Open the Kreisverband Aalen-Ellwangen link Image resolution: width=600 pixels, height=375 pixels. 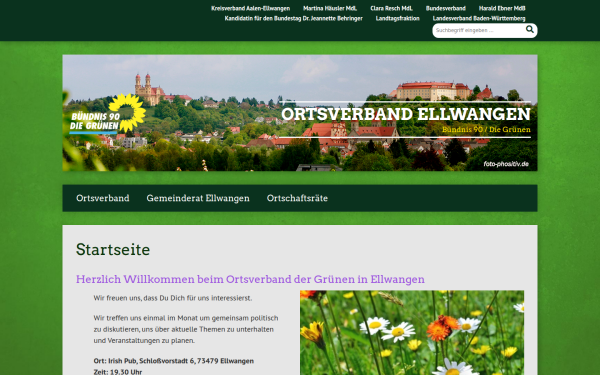[x=250, y=8]
